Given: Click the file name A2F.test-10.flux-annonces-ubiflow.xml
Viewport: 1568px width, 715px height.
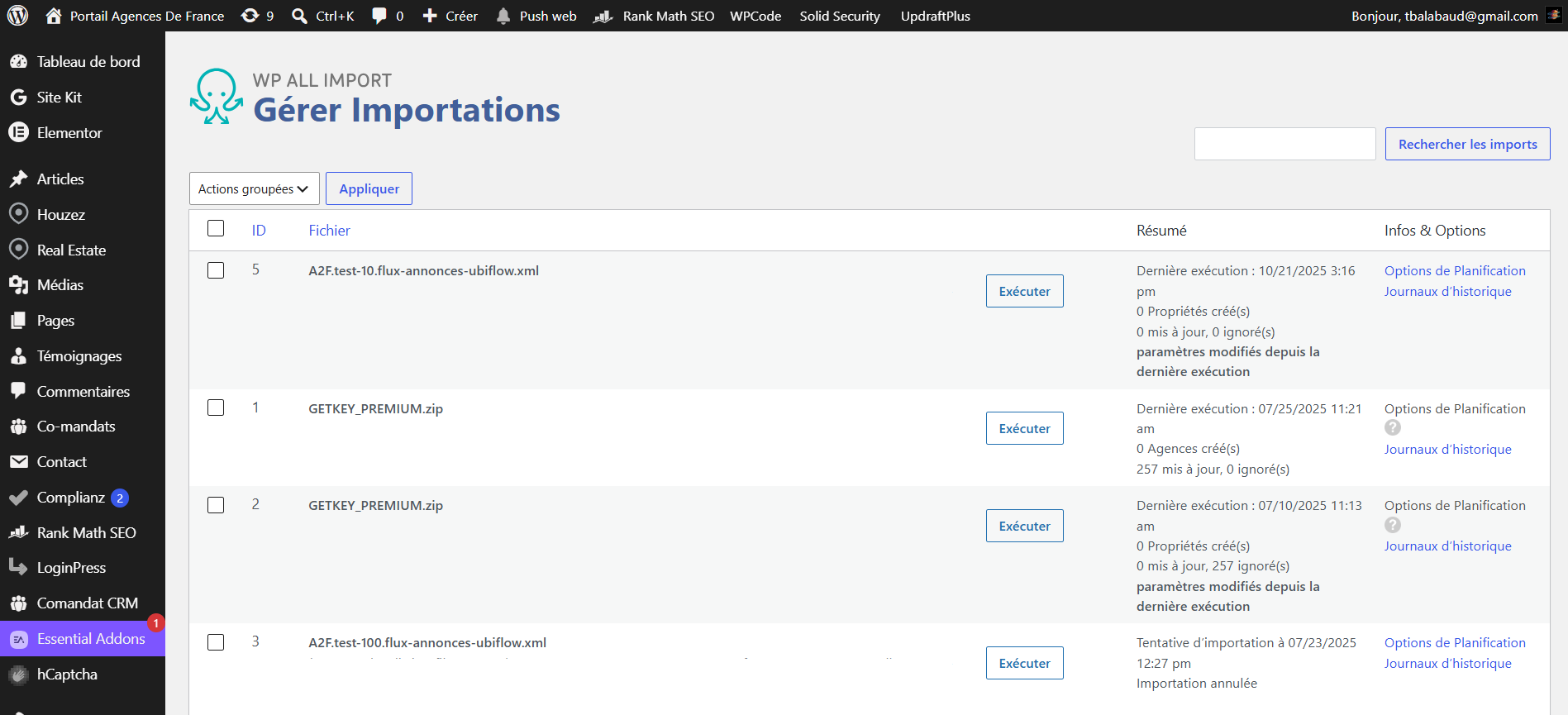Looking at the screenshot, I should [423, 271].
